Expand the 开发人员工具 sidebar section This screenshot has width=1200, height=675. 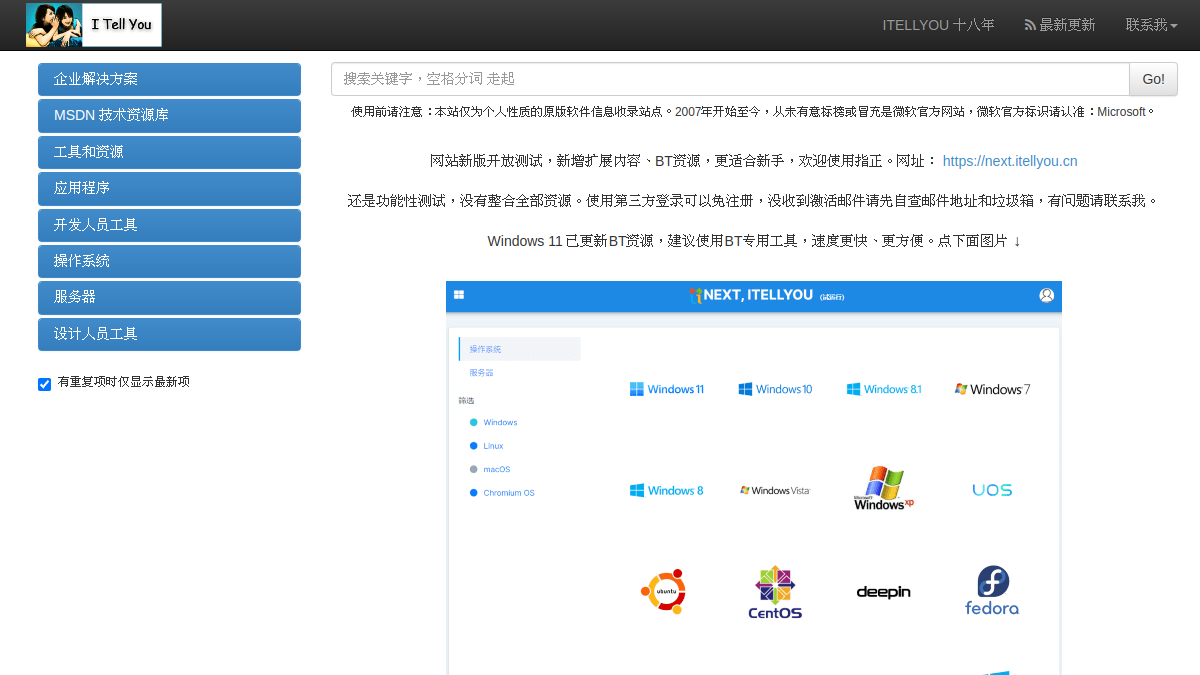coord(169,225)
